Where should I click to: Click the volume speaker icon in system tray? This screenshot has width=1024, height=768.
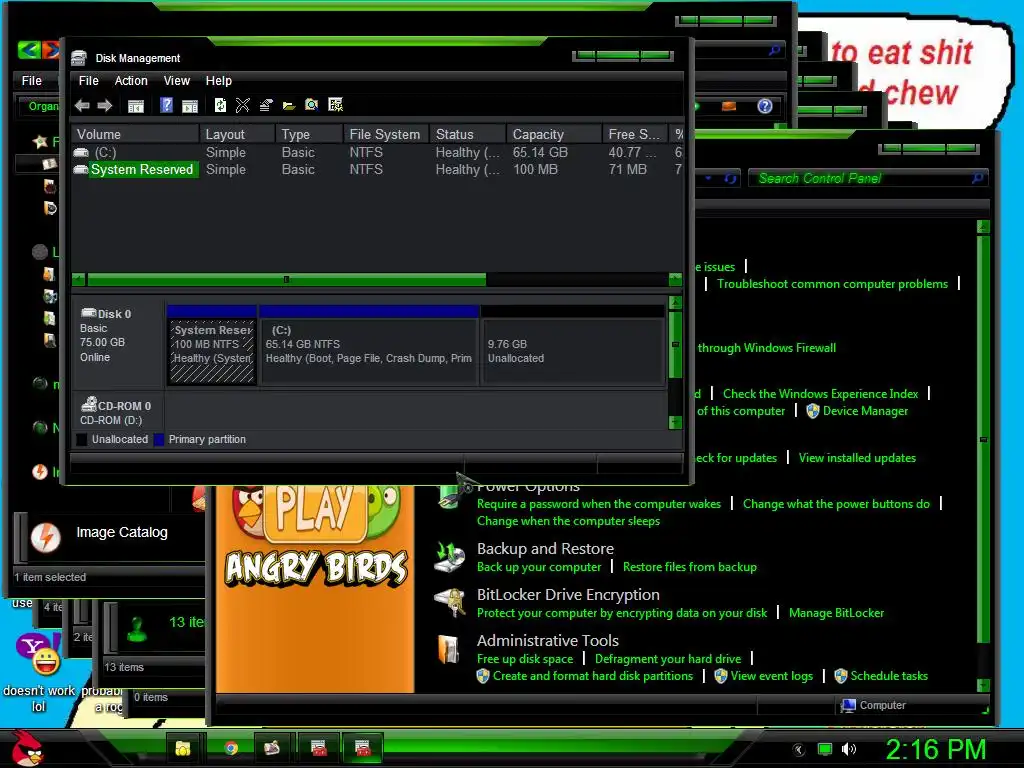(848, 749)
